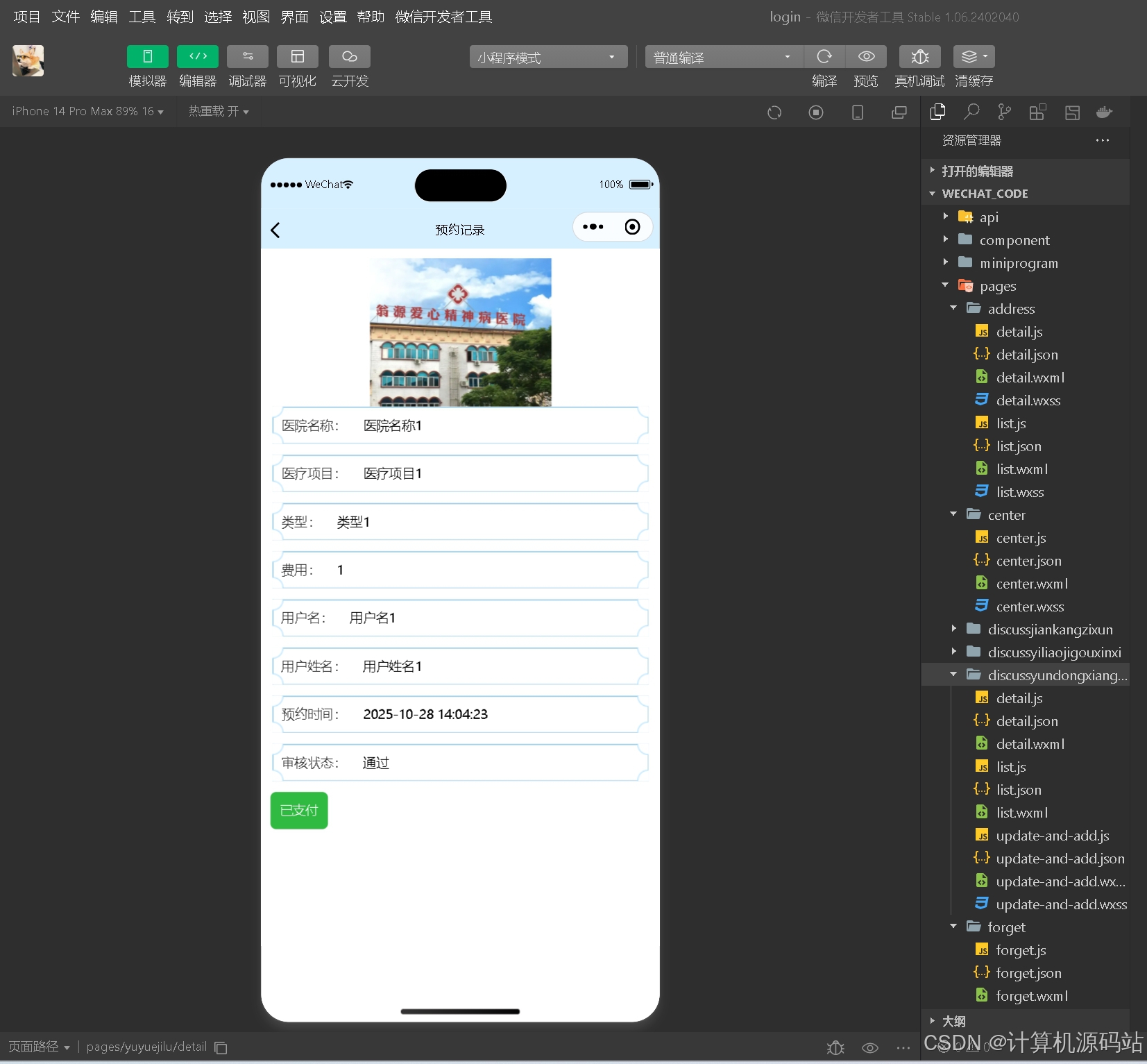The height and width of the screenshot is (1064, 1147).
Task: Open the 设置 menu
Action: pyautogui.click(x=333, y=17)
